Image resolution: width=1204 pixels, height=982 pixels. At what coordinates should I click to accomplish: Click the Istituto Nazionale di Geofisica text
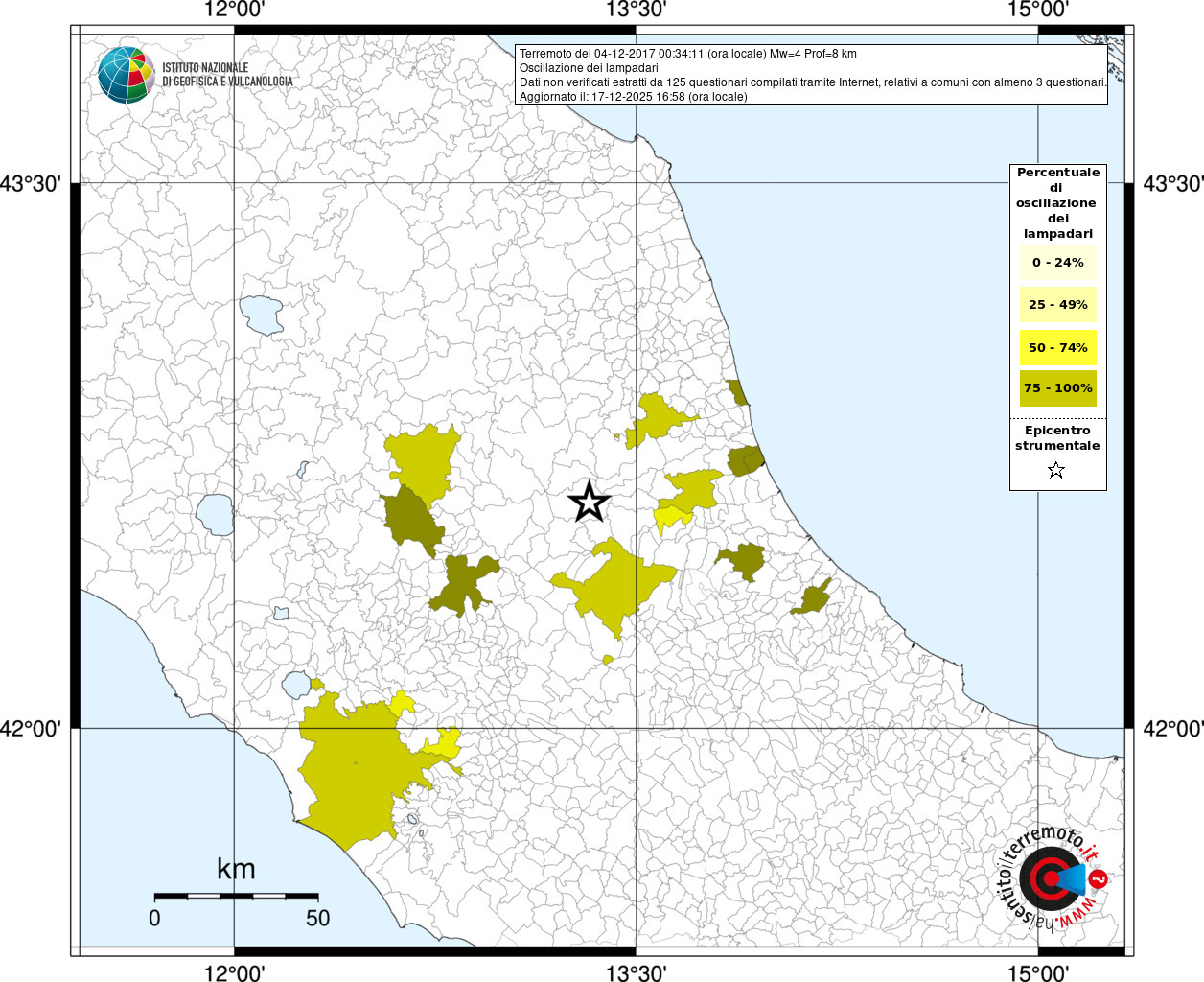click(227, 75)
